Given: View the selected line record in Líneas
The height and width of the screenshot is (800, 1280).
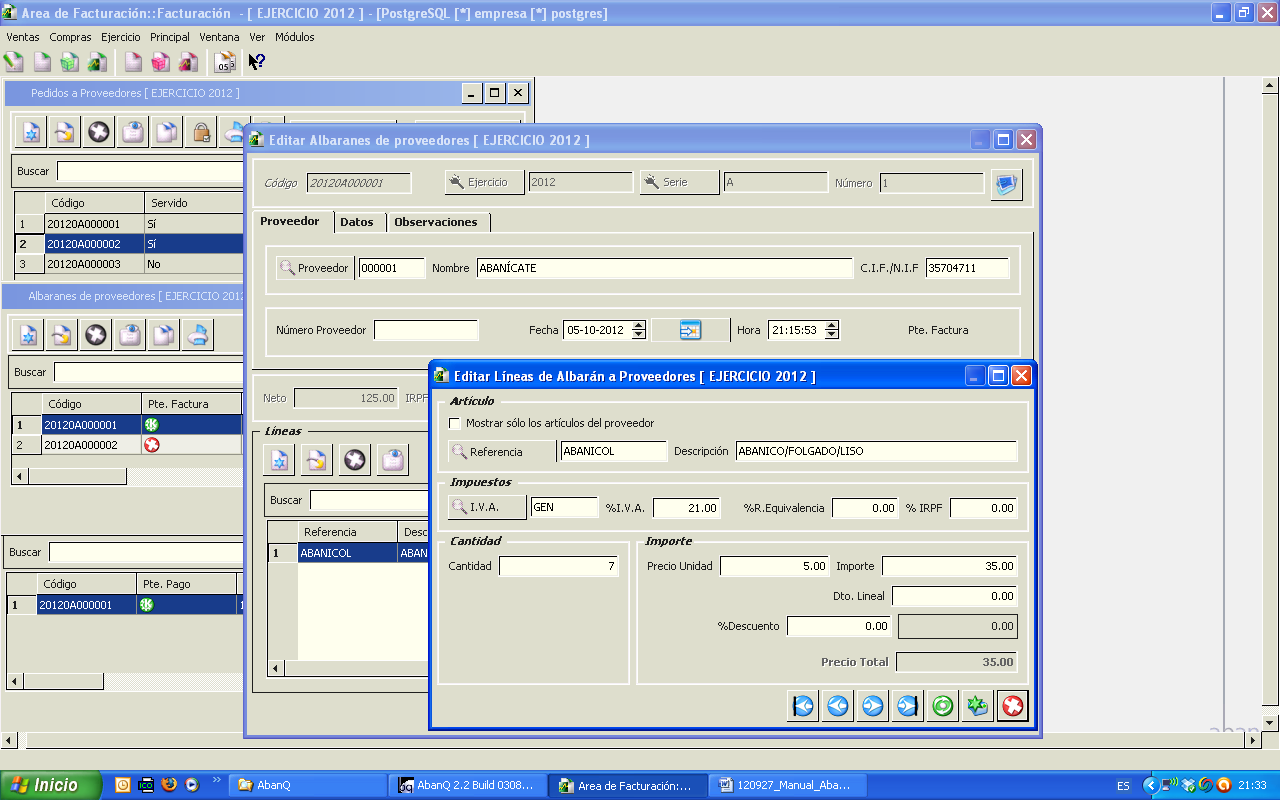Looking at the screenshot, I should pyautogui.click(x=394, y=460).
